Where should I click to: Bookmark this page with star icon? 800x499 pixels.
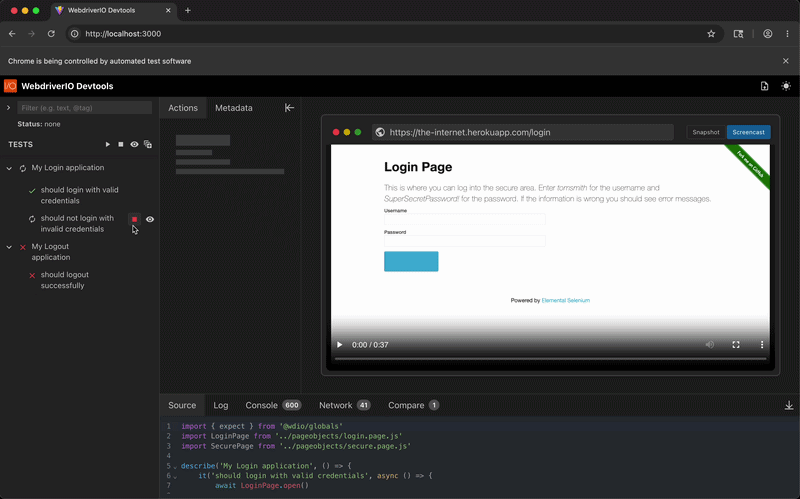pos(711,34)
